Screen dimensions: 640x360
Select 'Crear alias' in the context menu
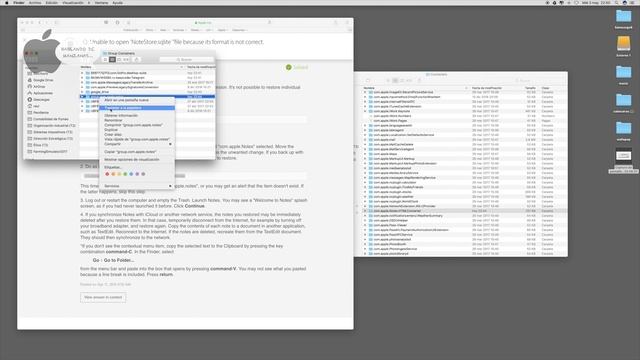pos(137,134)
